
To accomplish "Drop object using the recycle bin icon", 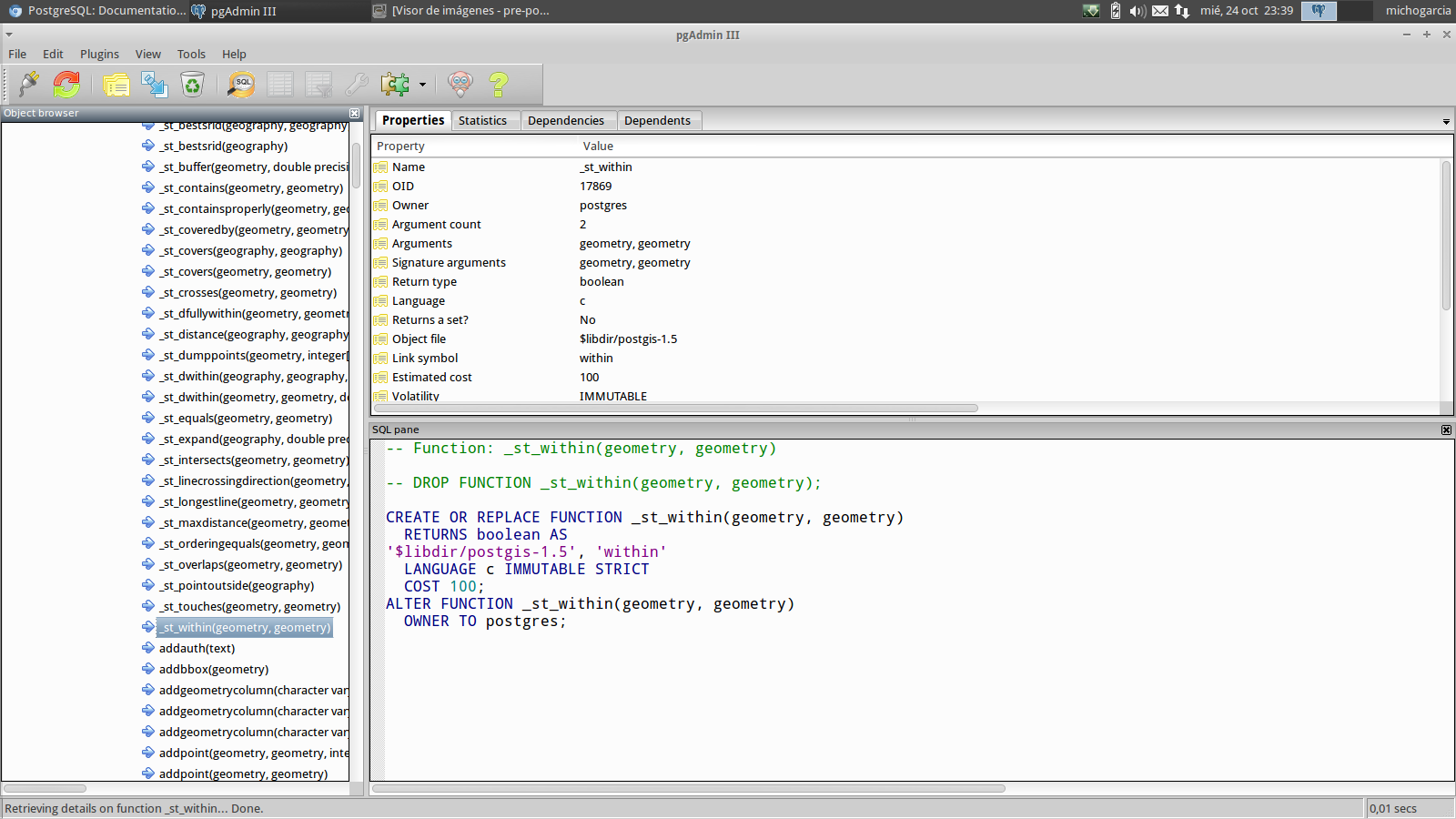I will tap(193, 85).
